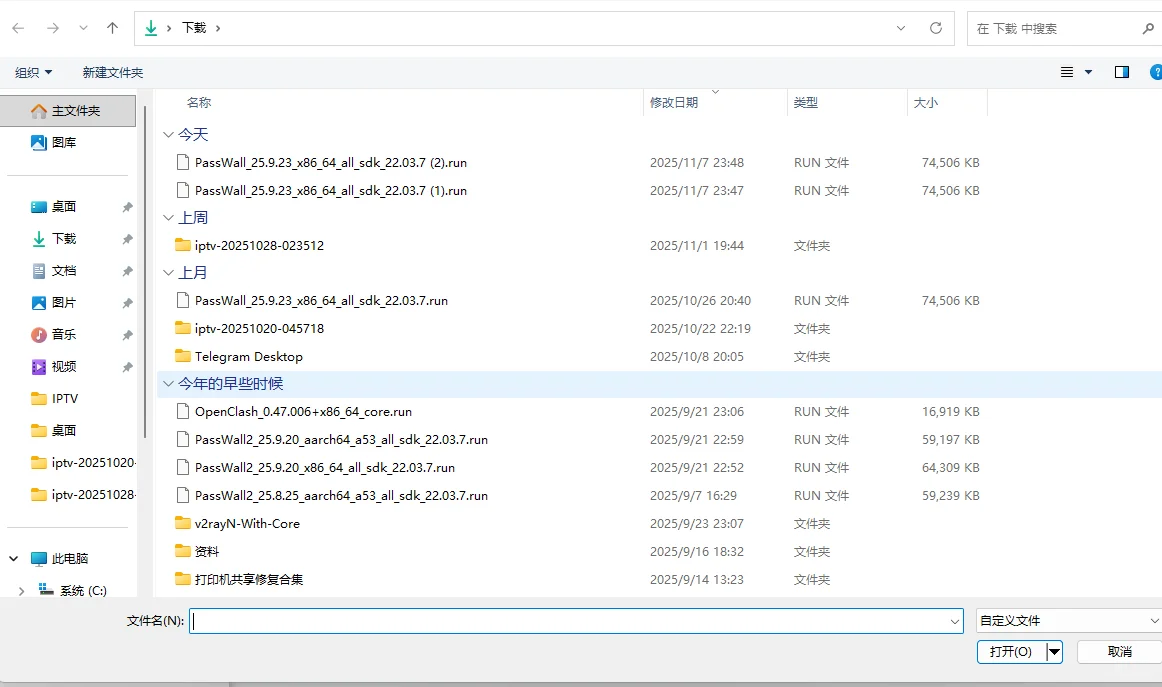Open the dropdown arrow beside 打开(O)
Viewport: 1162px width, 687px height.
(1054, 651)
